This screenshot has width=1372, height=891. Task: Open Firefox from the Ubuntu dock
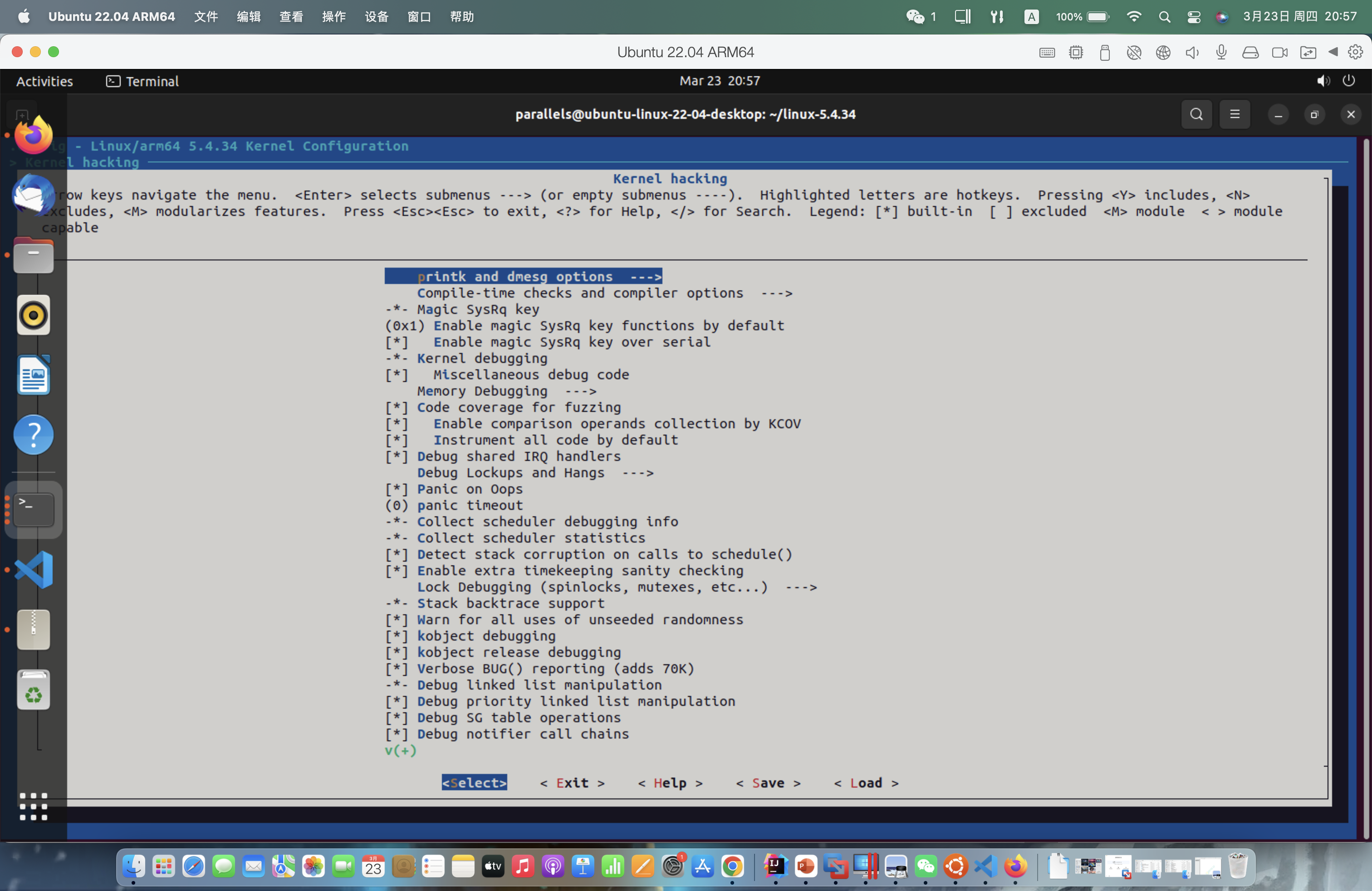click(x=34, y=135)
